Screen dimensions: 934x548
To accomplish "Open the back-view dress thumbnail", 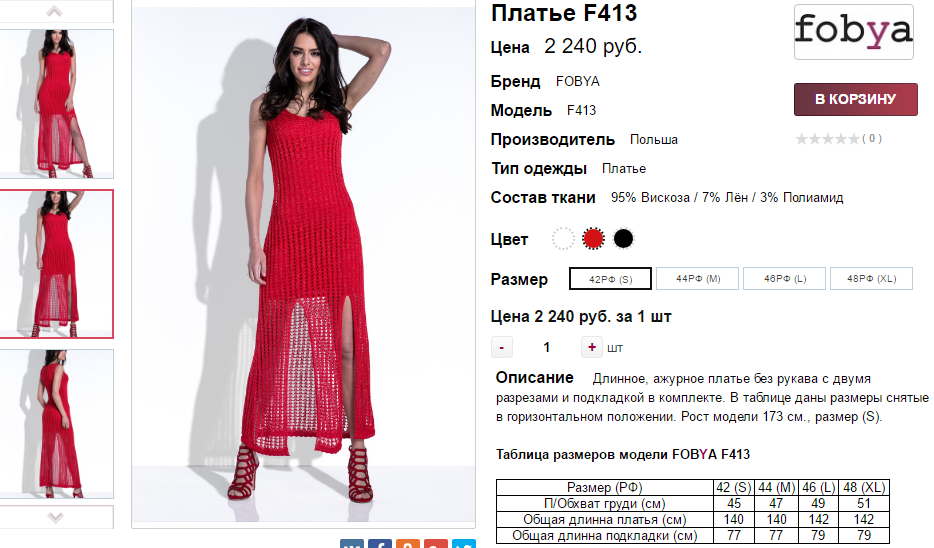I will (55, 424).
